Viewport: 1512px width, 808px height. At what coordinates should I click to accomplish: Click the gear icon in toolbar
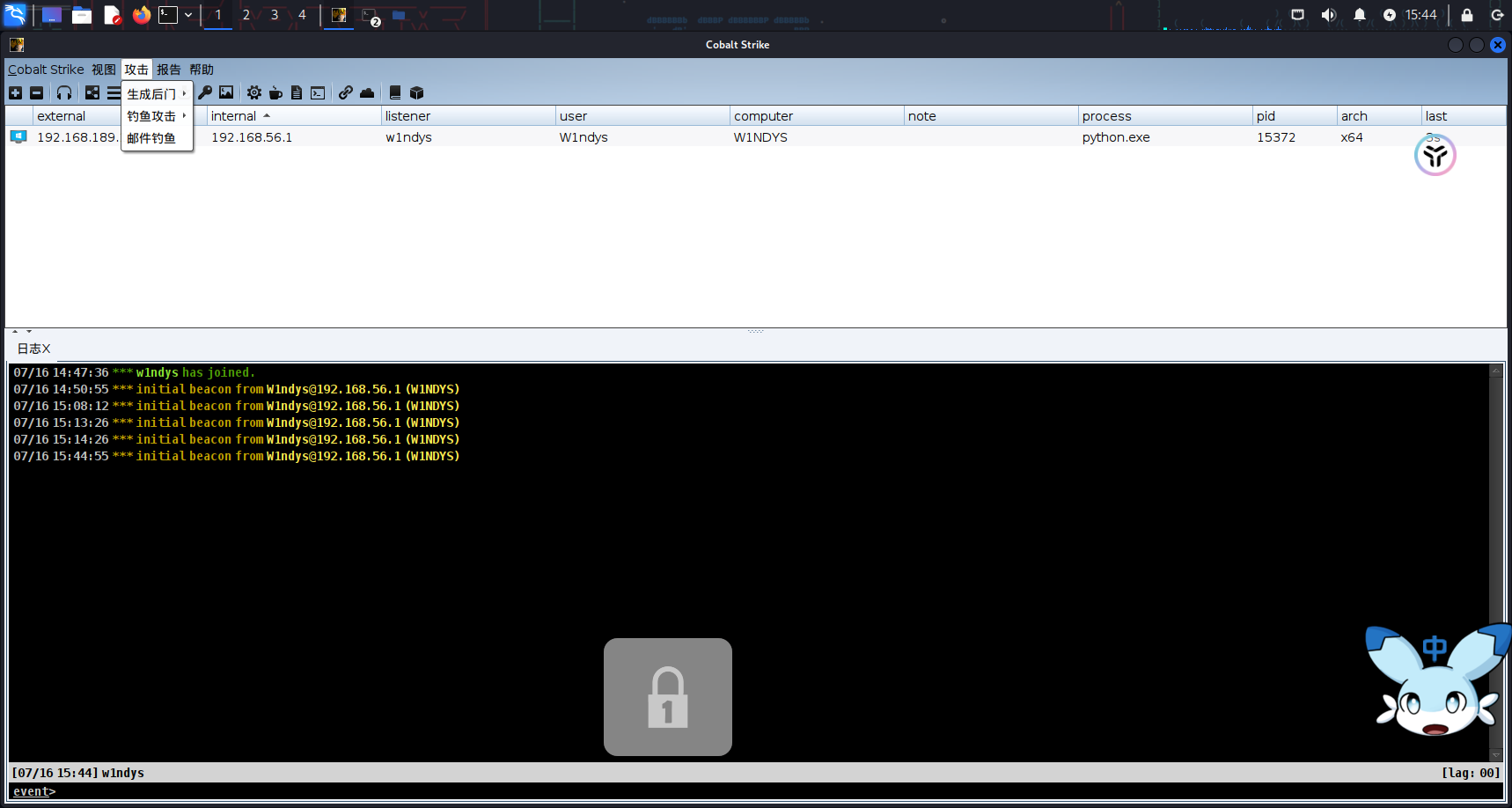254,92
